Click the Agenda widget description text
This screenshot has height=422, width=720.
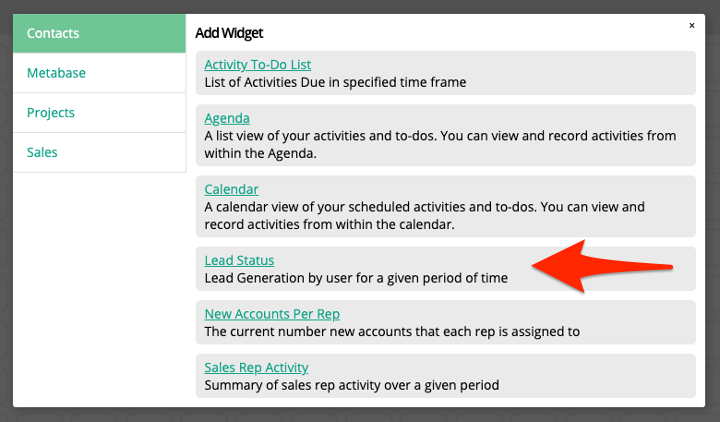440,144
